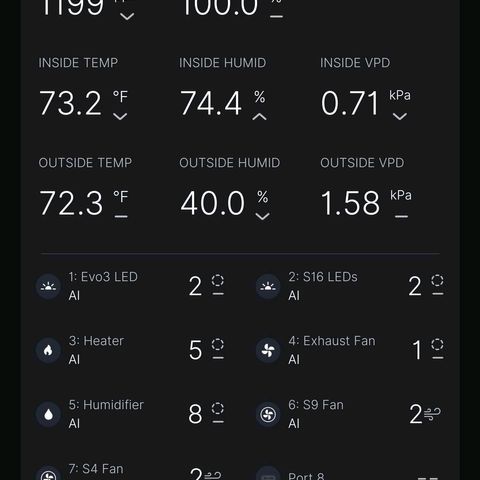Viewport: 480px width, 480px height.
Task: Tap the inside humidity upward trend arrow
Action: click(x=260, y=117)
